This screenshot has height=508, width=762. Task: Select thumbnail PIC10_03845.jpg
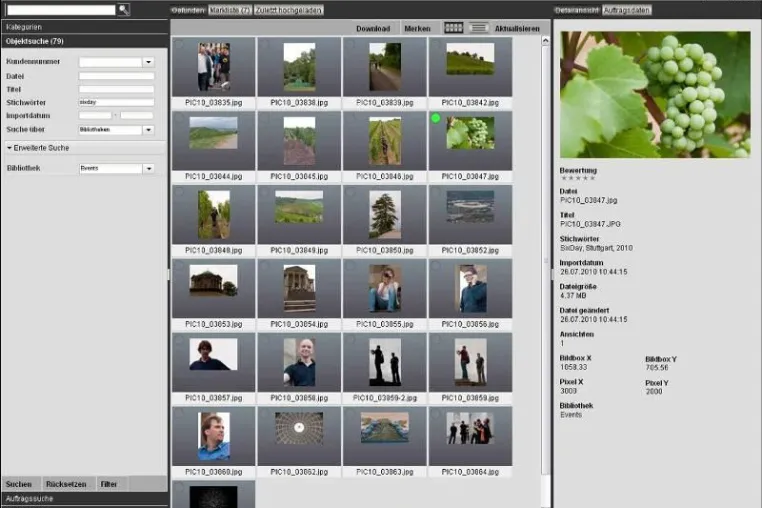[x=299, y=141]
